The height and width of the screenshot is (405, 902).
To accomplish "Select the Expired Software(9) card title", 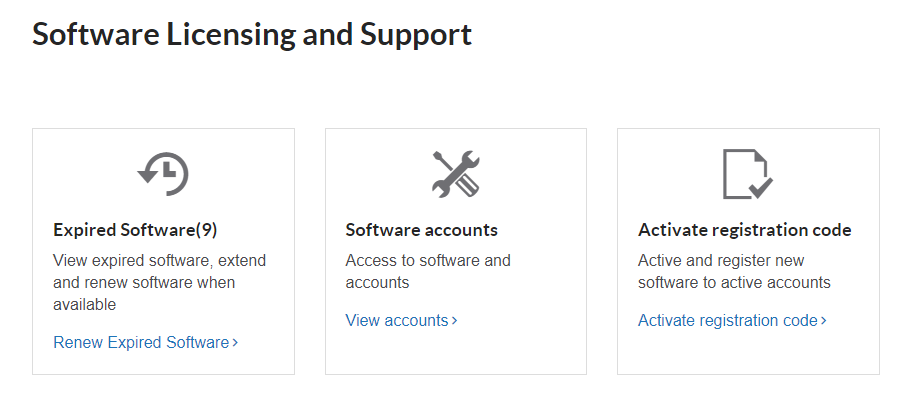I will click(135, 230).
